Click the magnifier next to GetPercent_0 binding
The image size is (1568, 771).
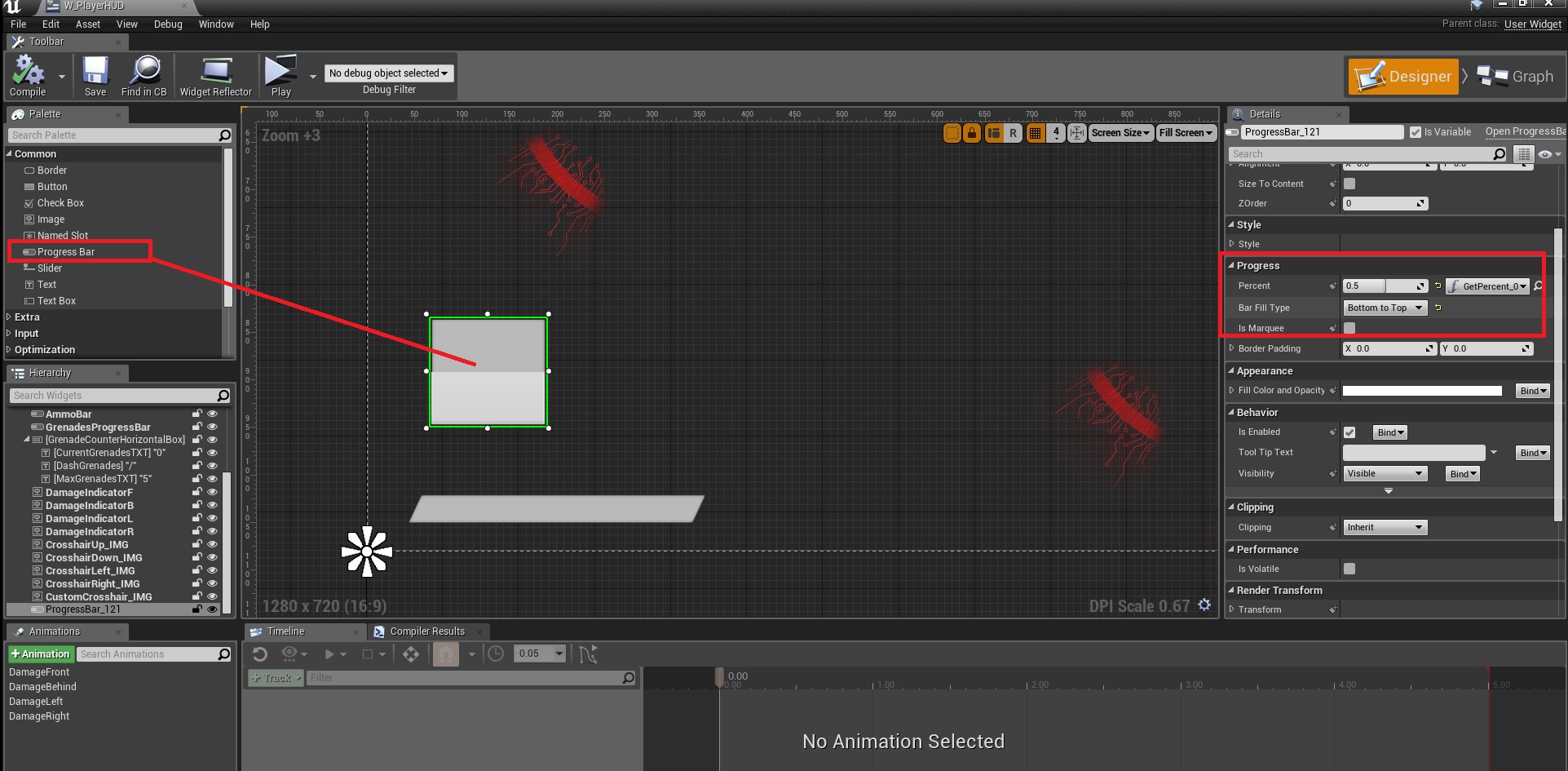1539,286
